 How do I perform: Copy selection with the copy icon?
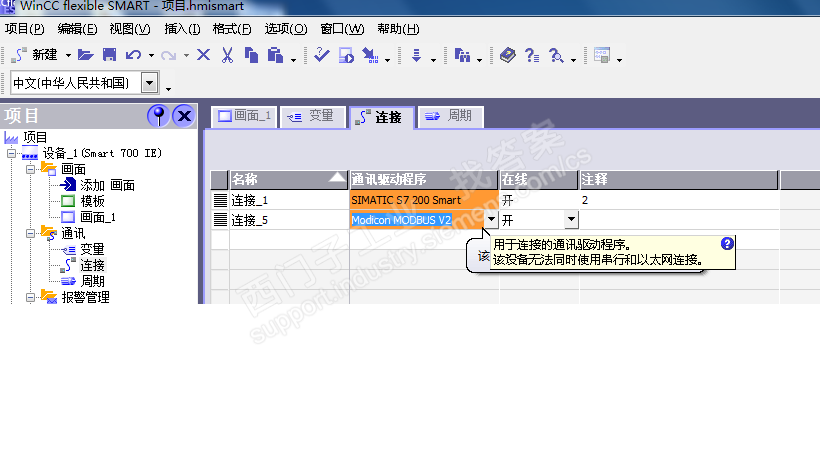pos(252,55)
